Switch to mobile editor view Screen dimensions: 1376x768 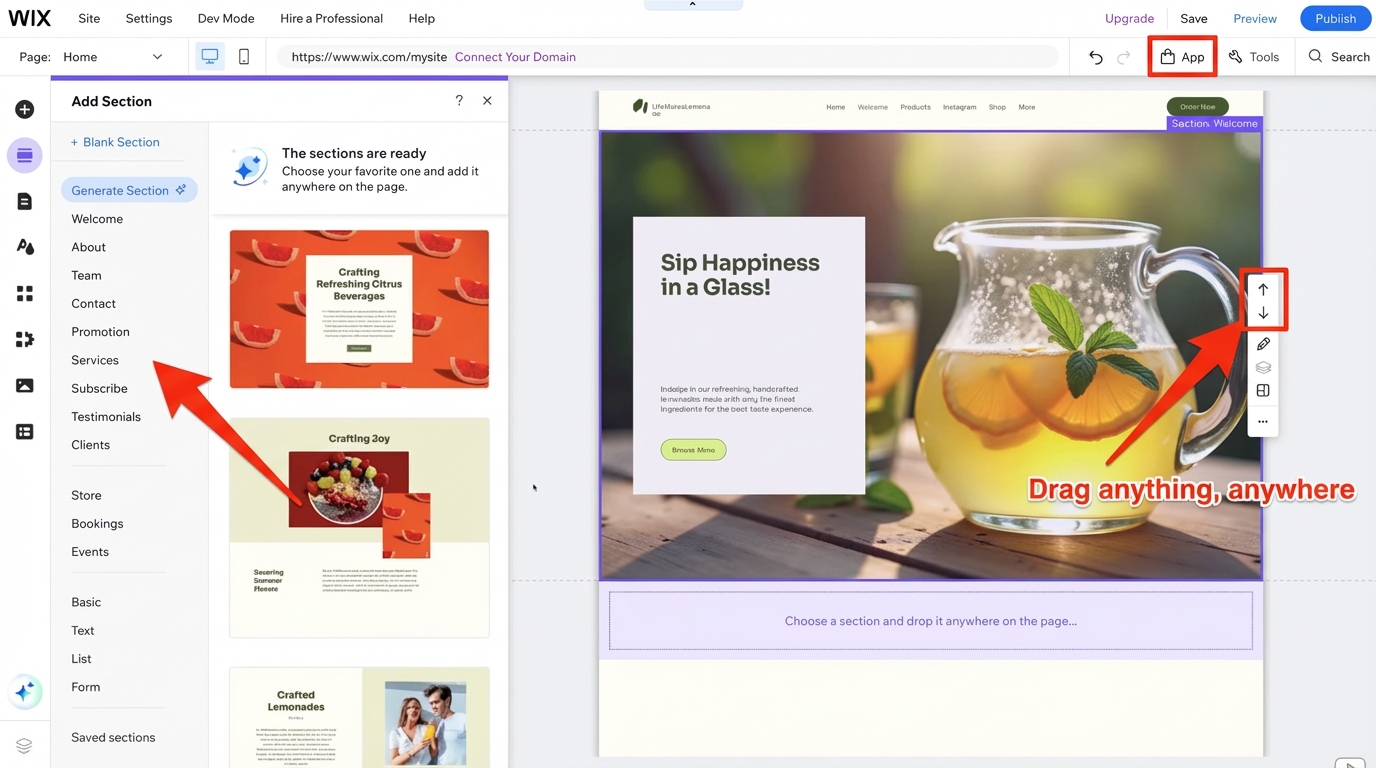click(x=243, y=56)
